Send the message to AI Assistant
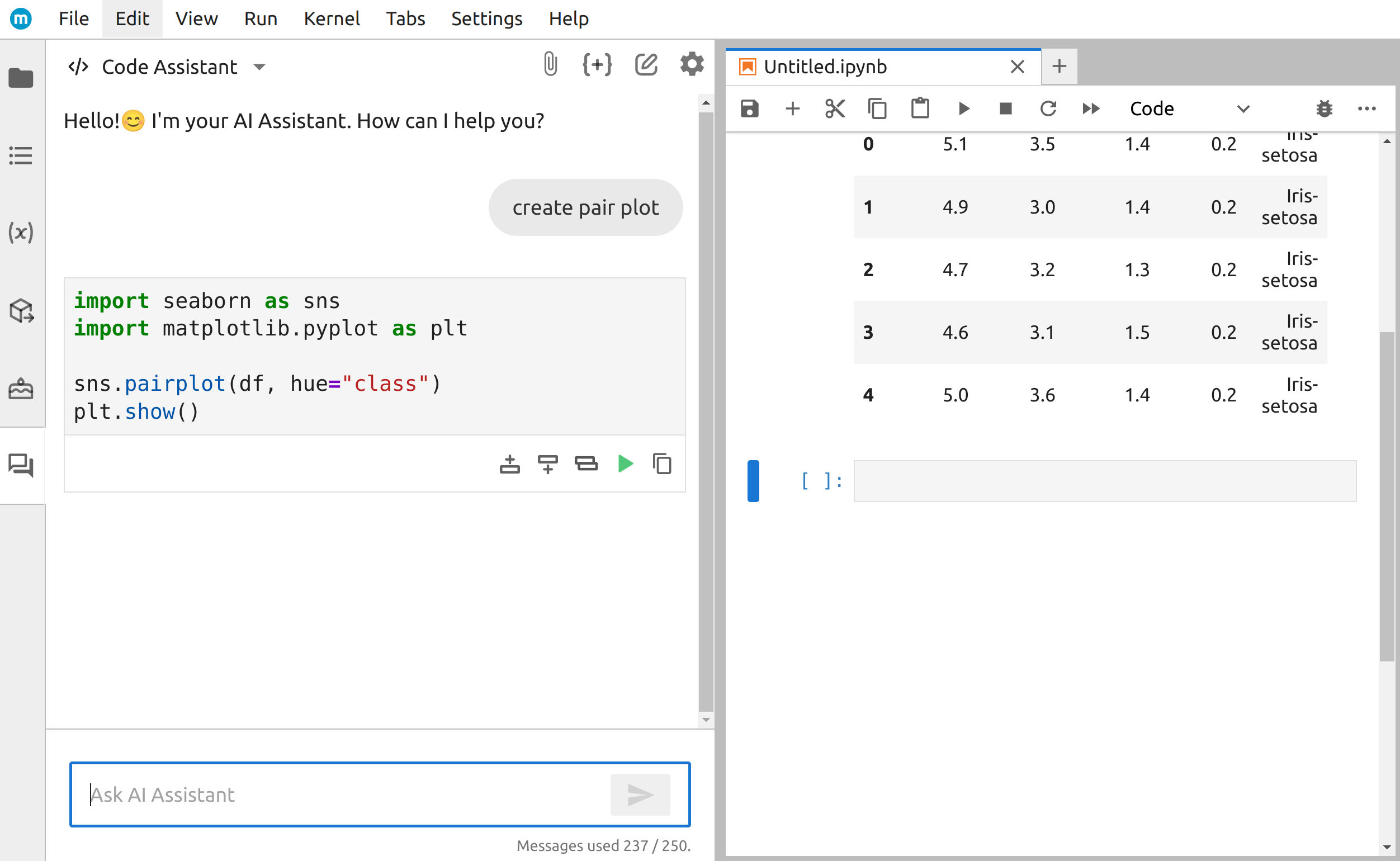Image resolution: width=1400 pixels, height=861 pixels. (640, 794)
